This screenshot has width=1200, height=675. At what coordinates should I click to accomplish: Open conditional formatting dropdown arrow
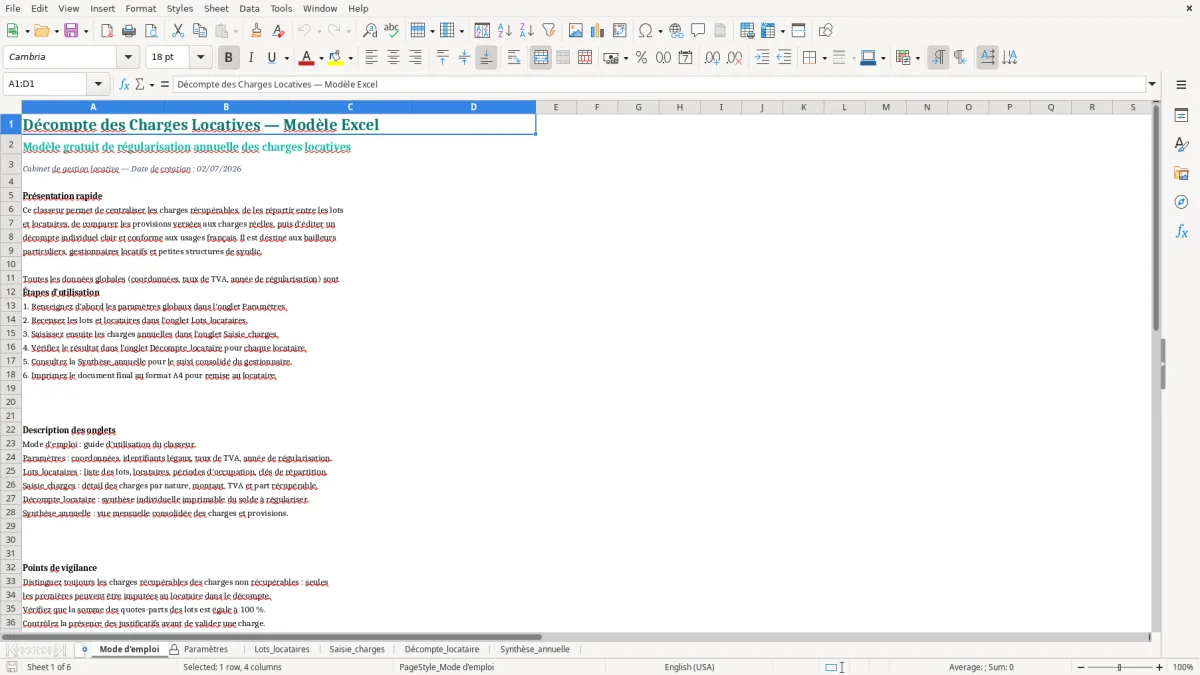pyautogui.click(x=917, y=58)
